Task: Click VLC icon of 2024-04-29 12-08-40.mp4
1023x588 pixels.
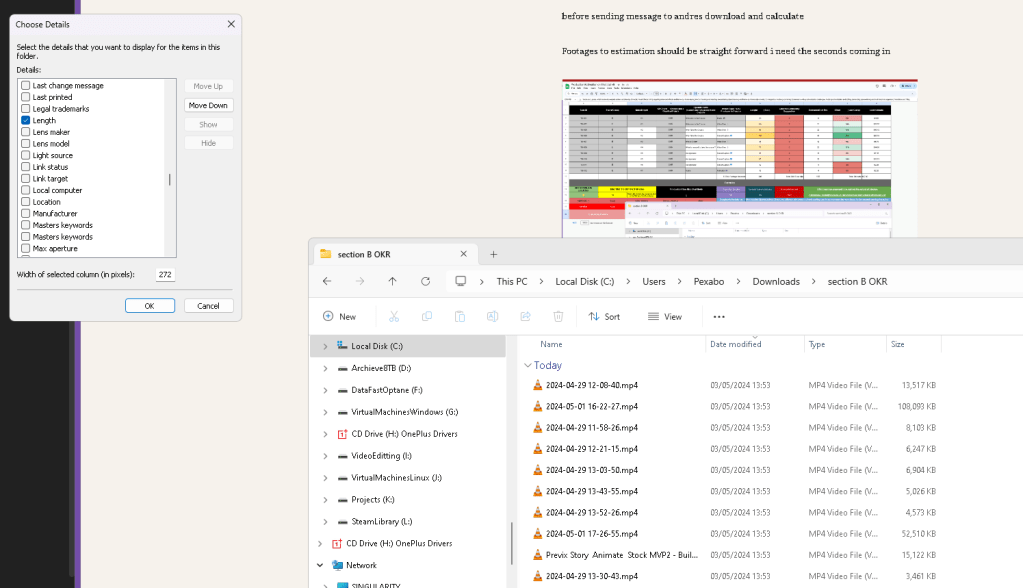Action: [x=538, y=385]
